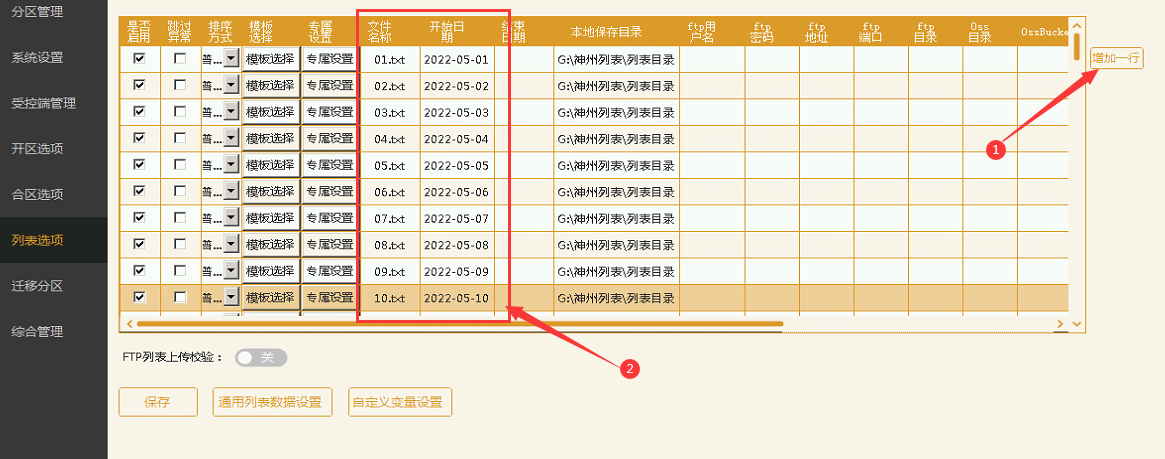The image size is (1165, 459).
Task: Click 增加一行 to add a row
Action: [1115, 58]
